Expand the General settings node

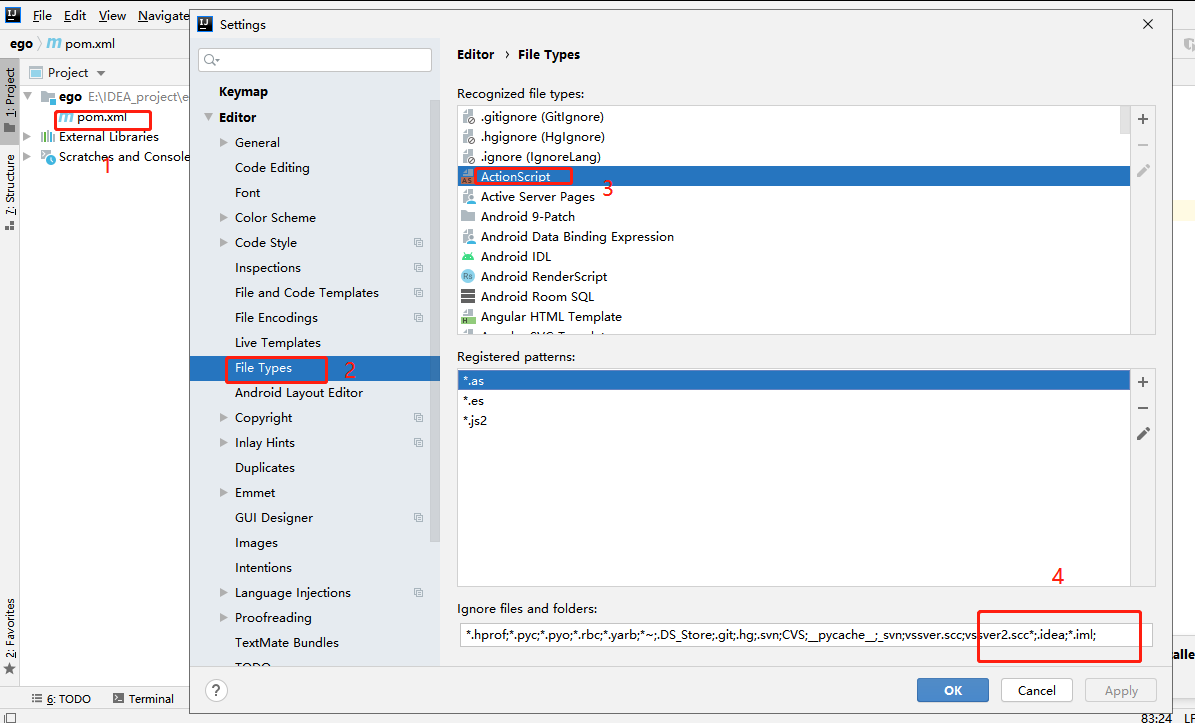click(x=223, y=142)
